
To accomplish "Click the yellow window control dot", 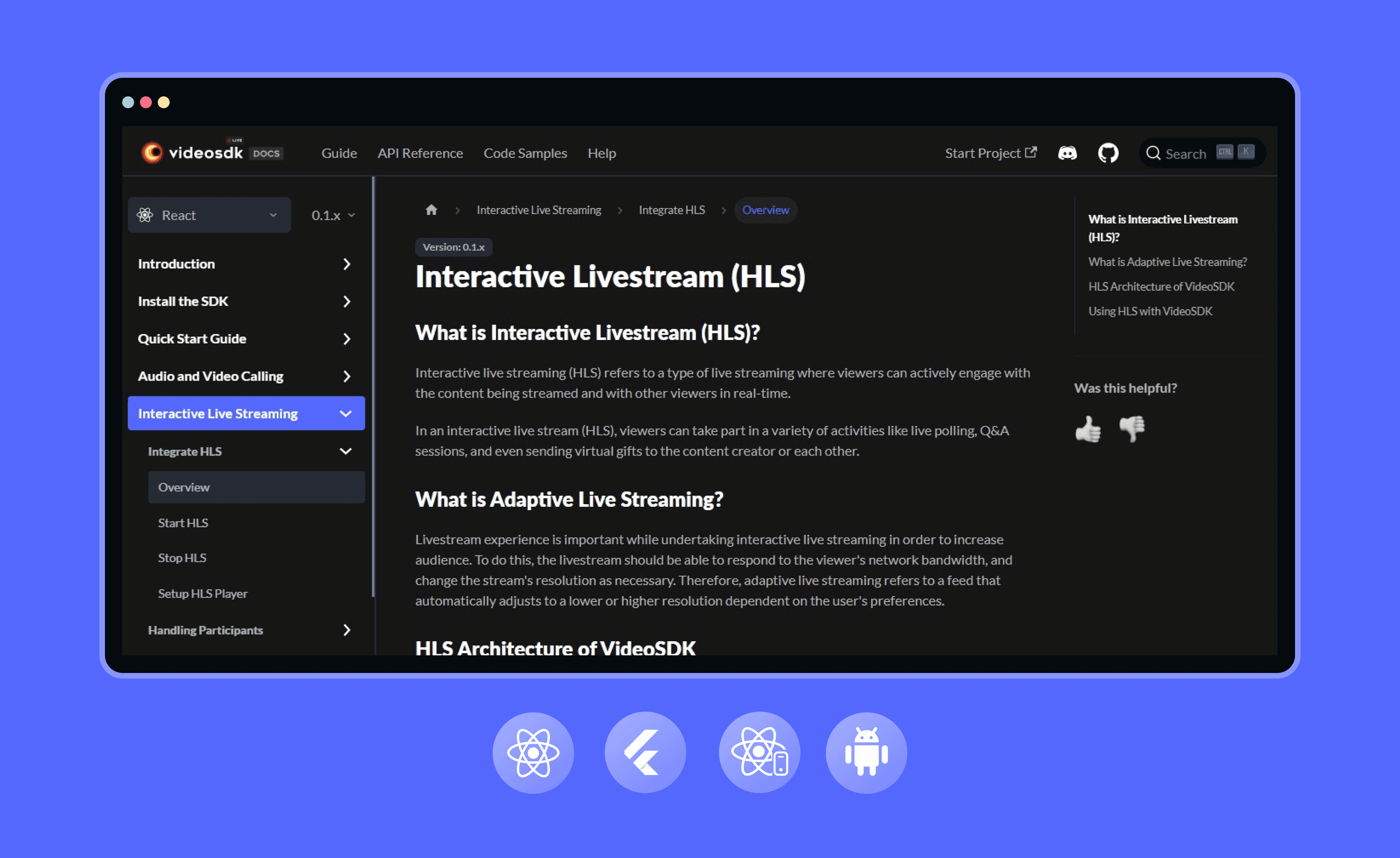I will pyautogui.click(x=164, y=102).
